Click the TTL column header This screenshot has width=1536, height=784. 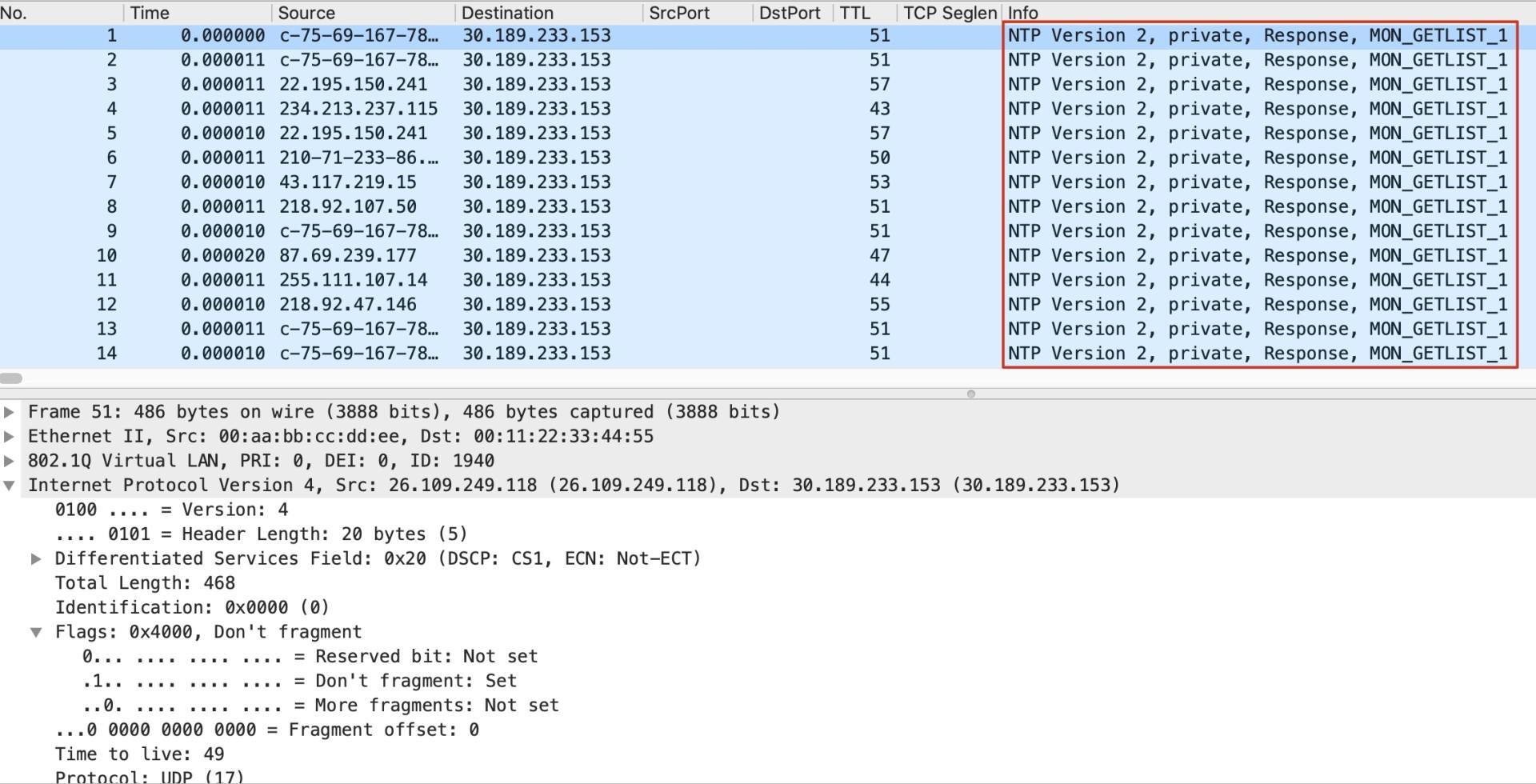[x=854, y=13]
